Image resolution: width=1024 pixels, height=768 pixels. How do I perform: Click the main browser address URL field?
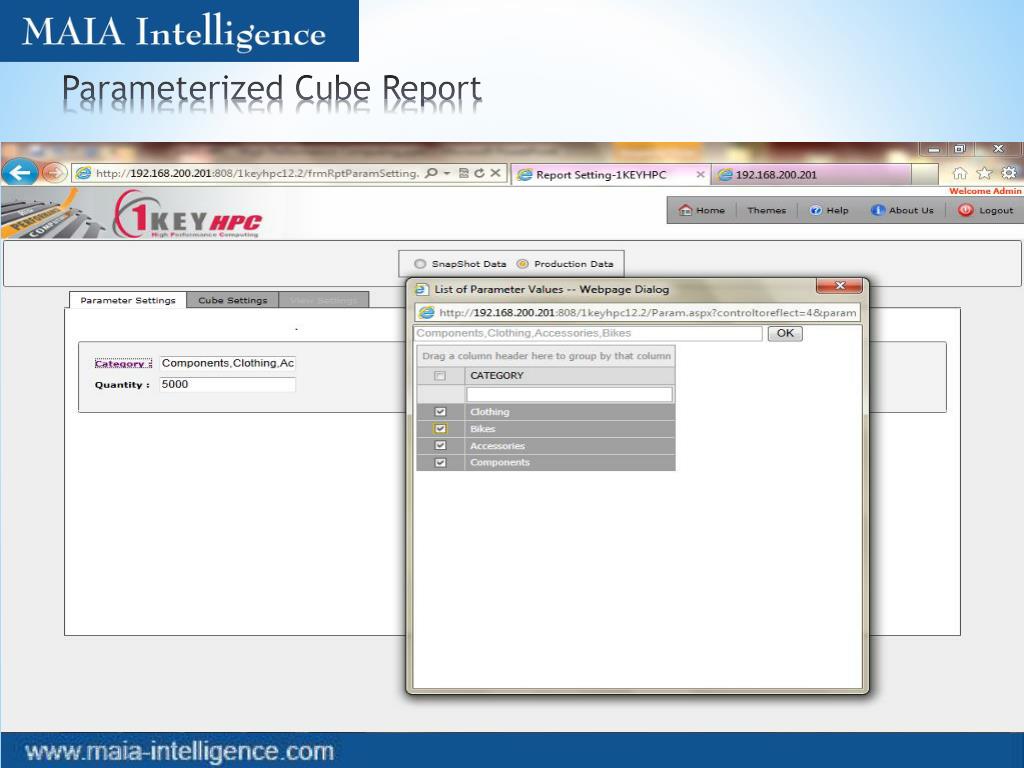click(257, 173)
